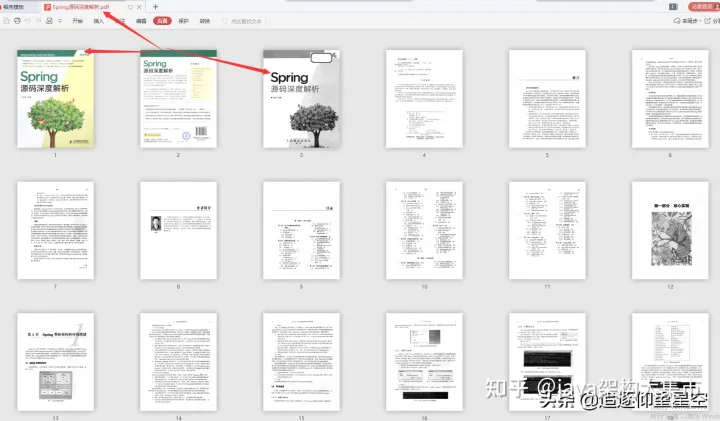Screen dimensions: 720x421
Task: Click the Print icon in quick toolbar
Action: [x=17, y=21]
